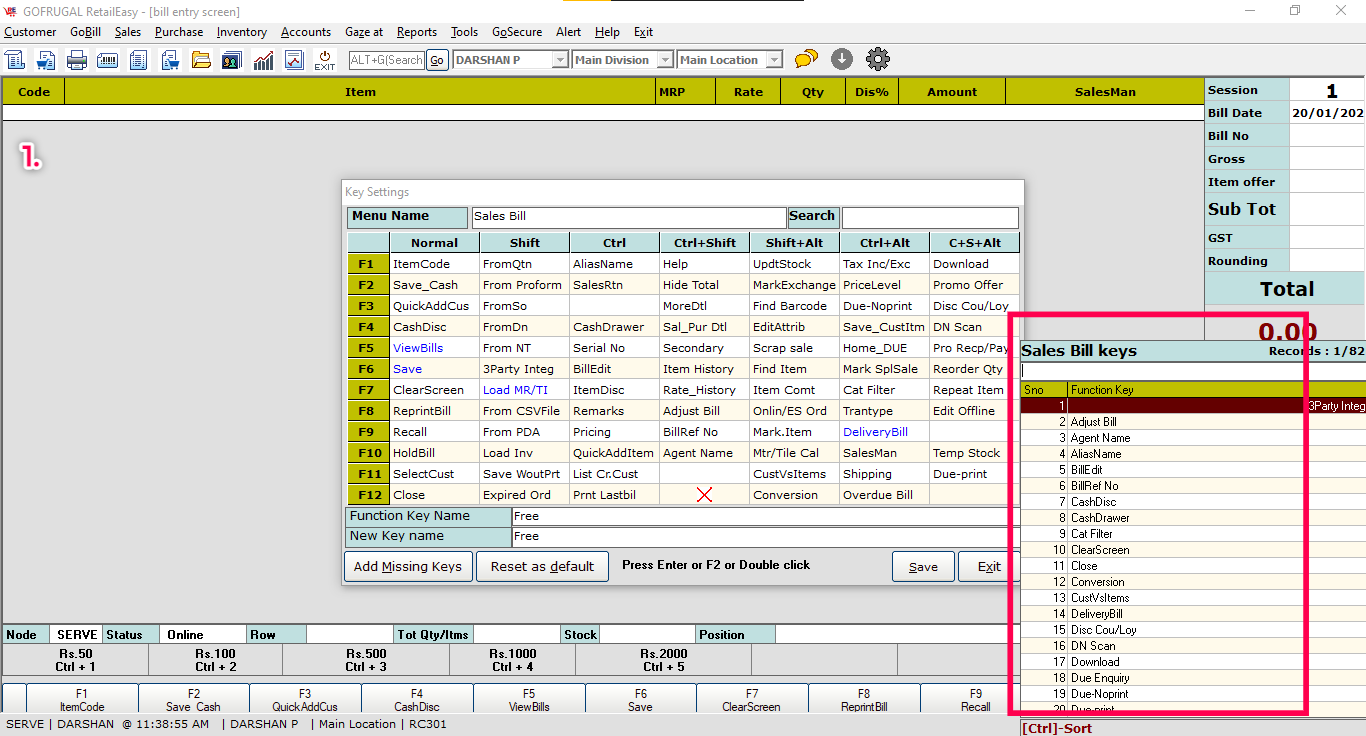
Task: Click the download arrow circle icon
Action: (x=842, y=60)
